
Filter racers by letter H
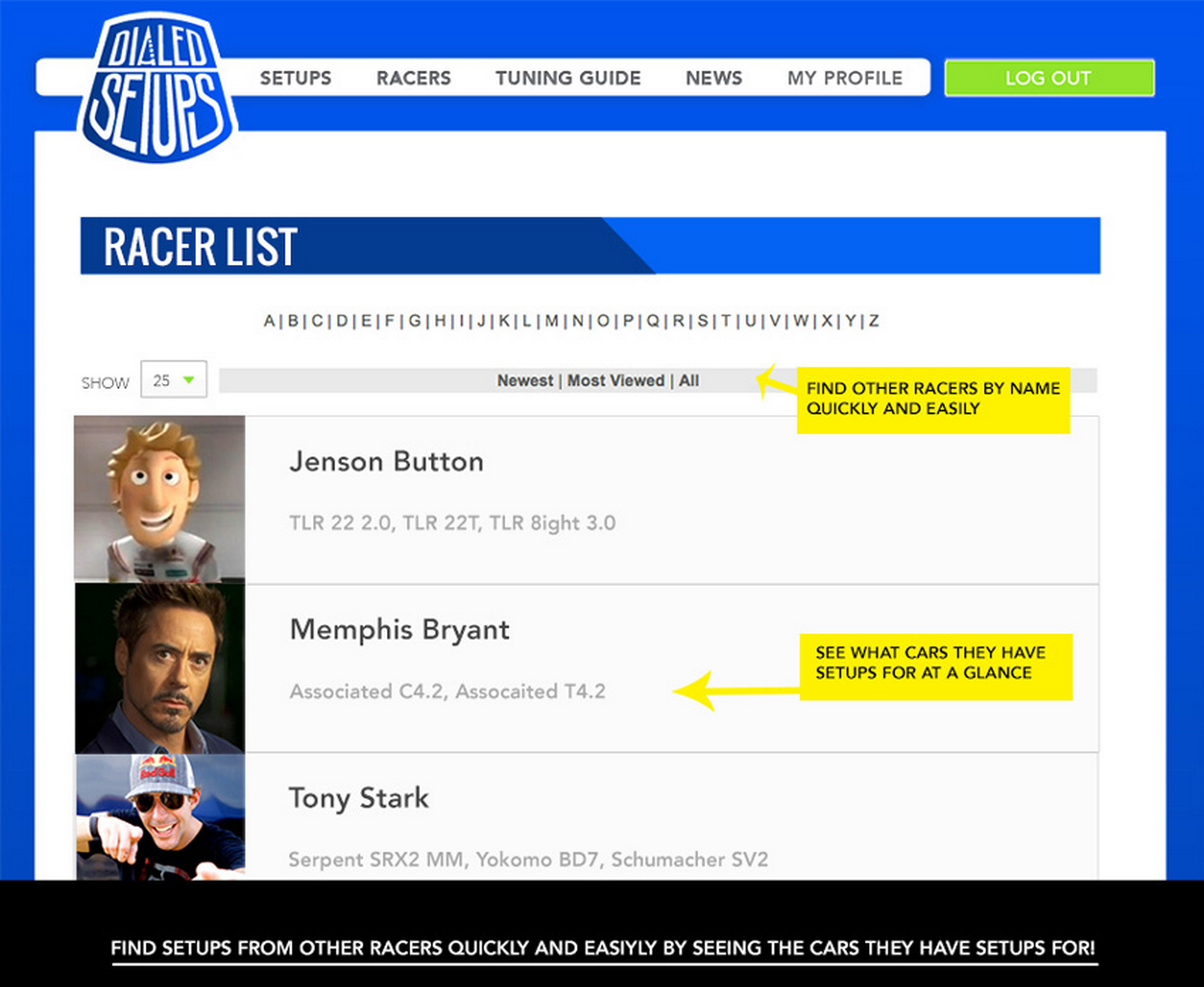440,321
